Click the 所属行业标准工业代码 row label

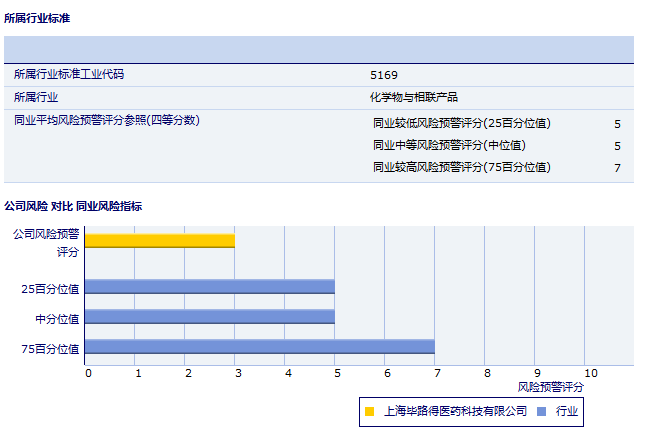pos(69,74)
